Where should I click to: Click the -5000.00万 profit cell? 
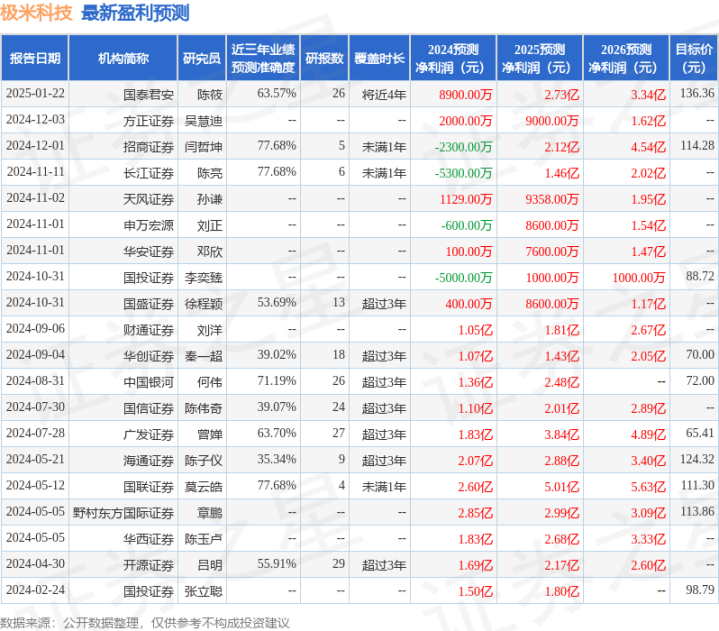464,278
